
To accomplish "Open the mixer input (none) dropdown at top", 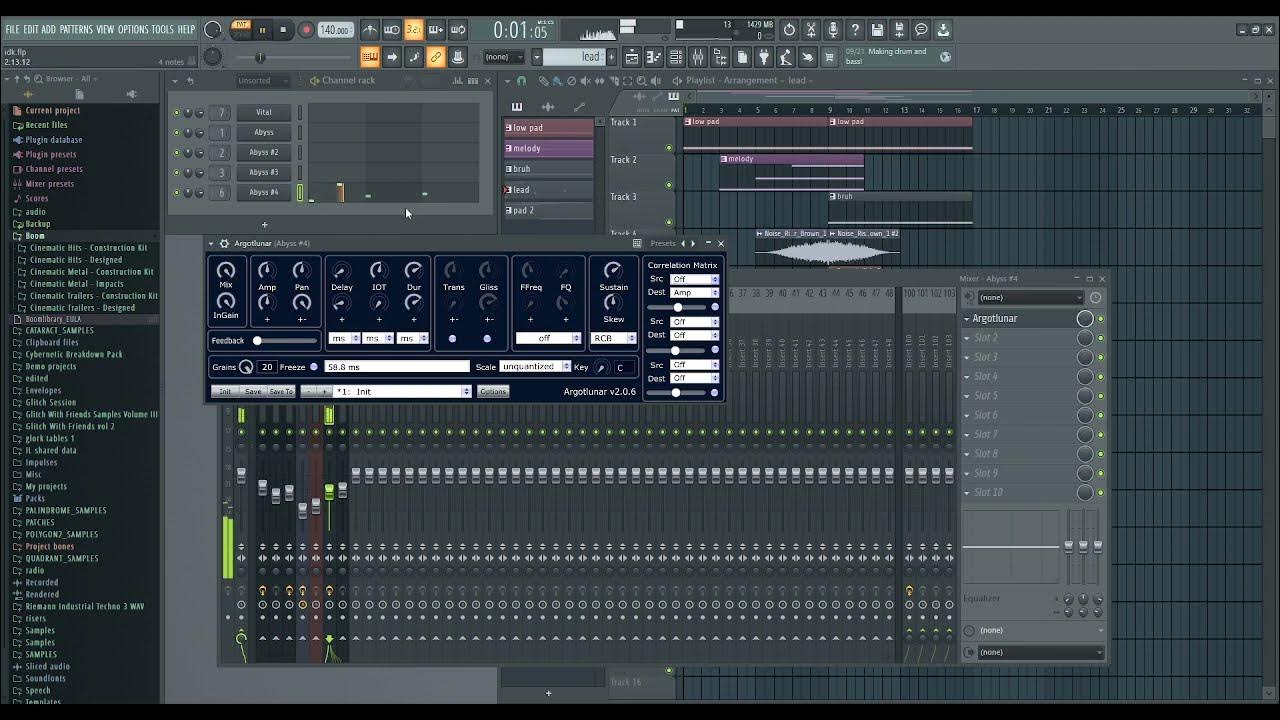I will (1029, 297).
